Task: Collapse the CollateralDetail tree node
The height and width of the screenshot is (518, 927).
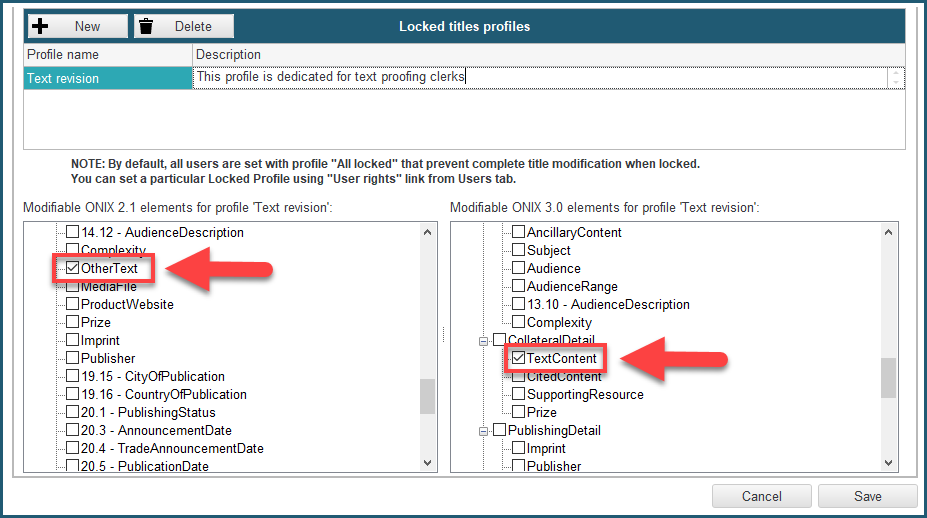Action: (x=483, y=341)
